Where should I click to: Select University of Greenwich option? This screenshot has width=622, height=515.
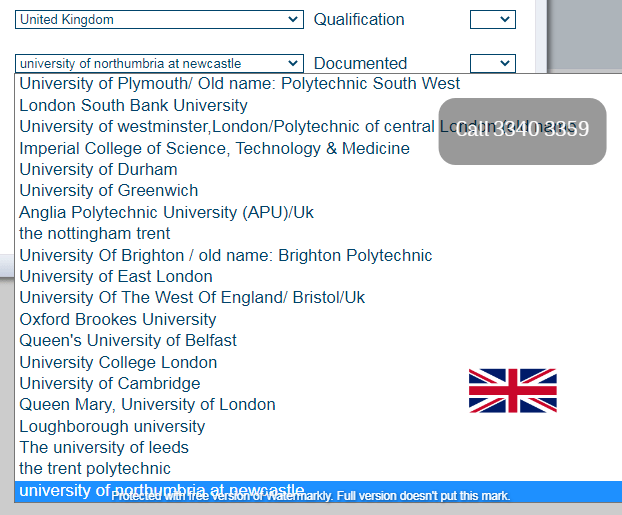pos(108,190)
